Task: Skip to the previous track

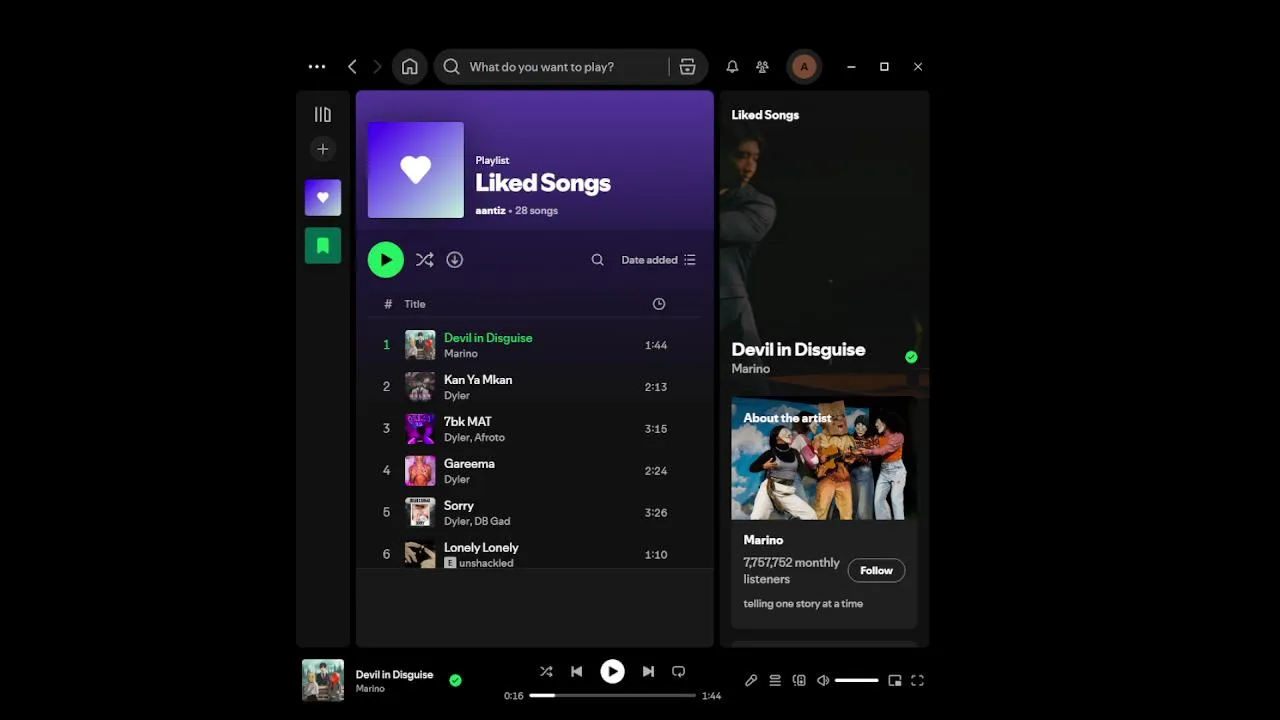Action: click(x=577, y=672)
